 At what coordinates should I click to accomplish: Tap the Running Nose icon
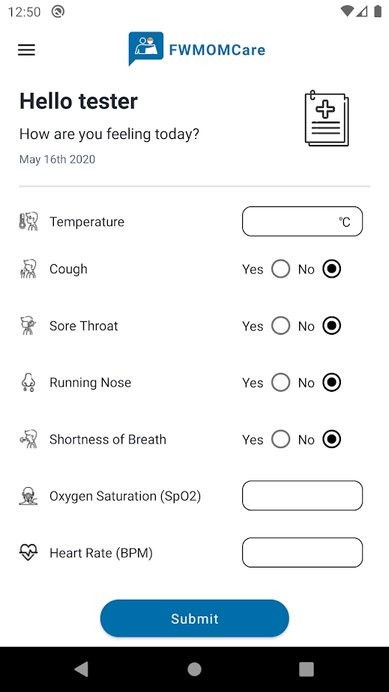click(x=29, y=383)
